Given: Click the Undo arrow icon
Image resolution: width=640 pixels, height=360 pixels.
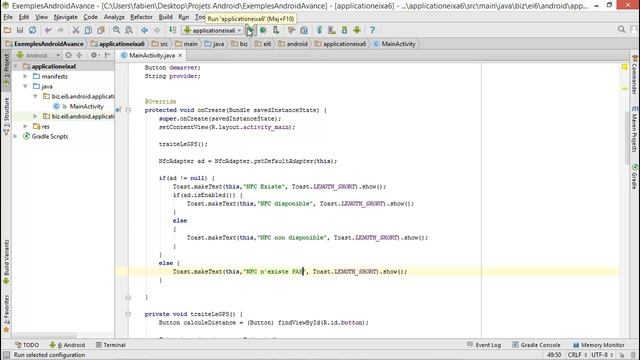Looking at the screenshot, I should pyautogui.click(x=48, y=30).
